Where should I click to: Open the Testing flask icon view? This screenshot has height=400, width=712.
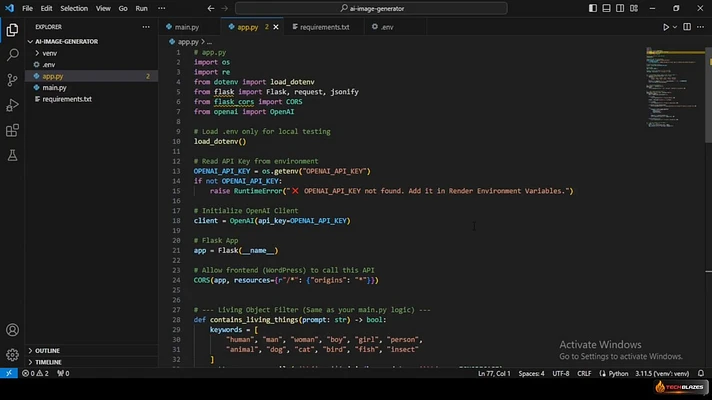[x=12, y=155]
